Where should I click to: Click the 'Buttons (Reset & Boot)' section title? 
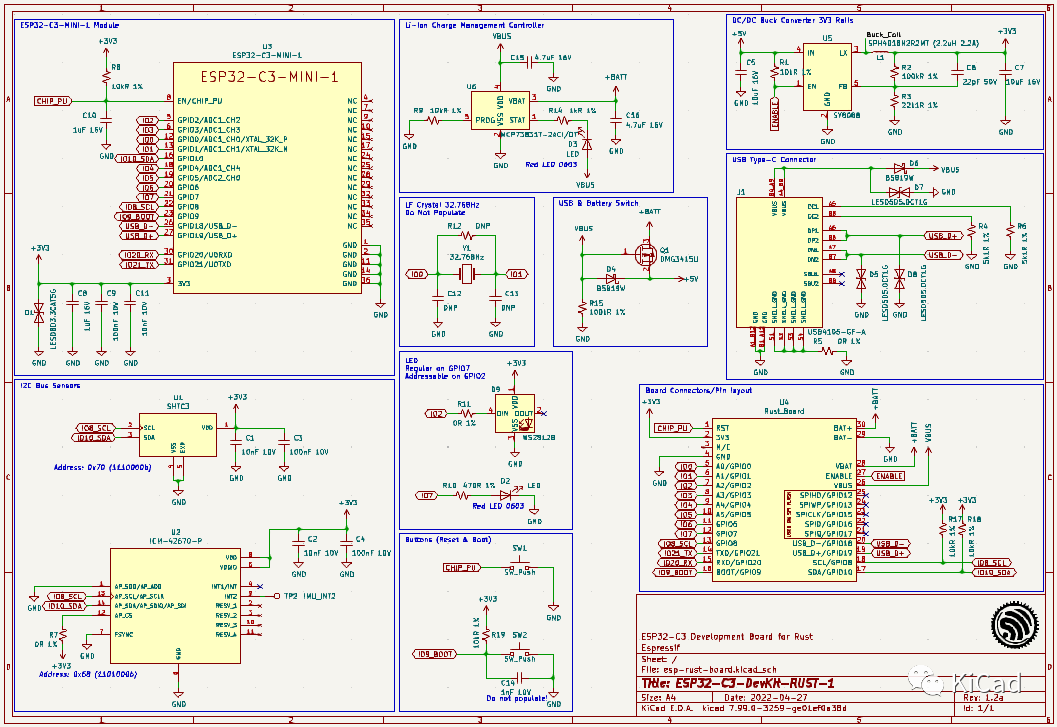click(x=448, y=540)
